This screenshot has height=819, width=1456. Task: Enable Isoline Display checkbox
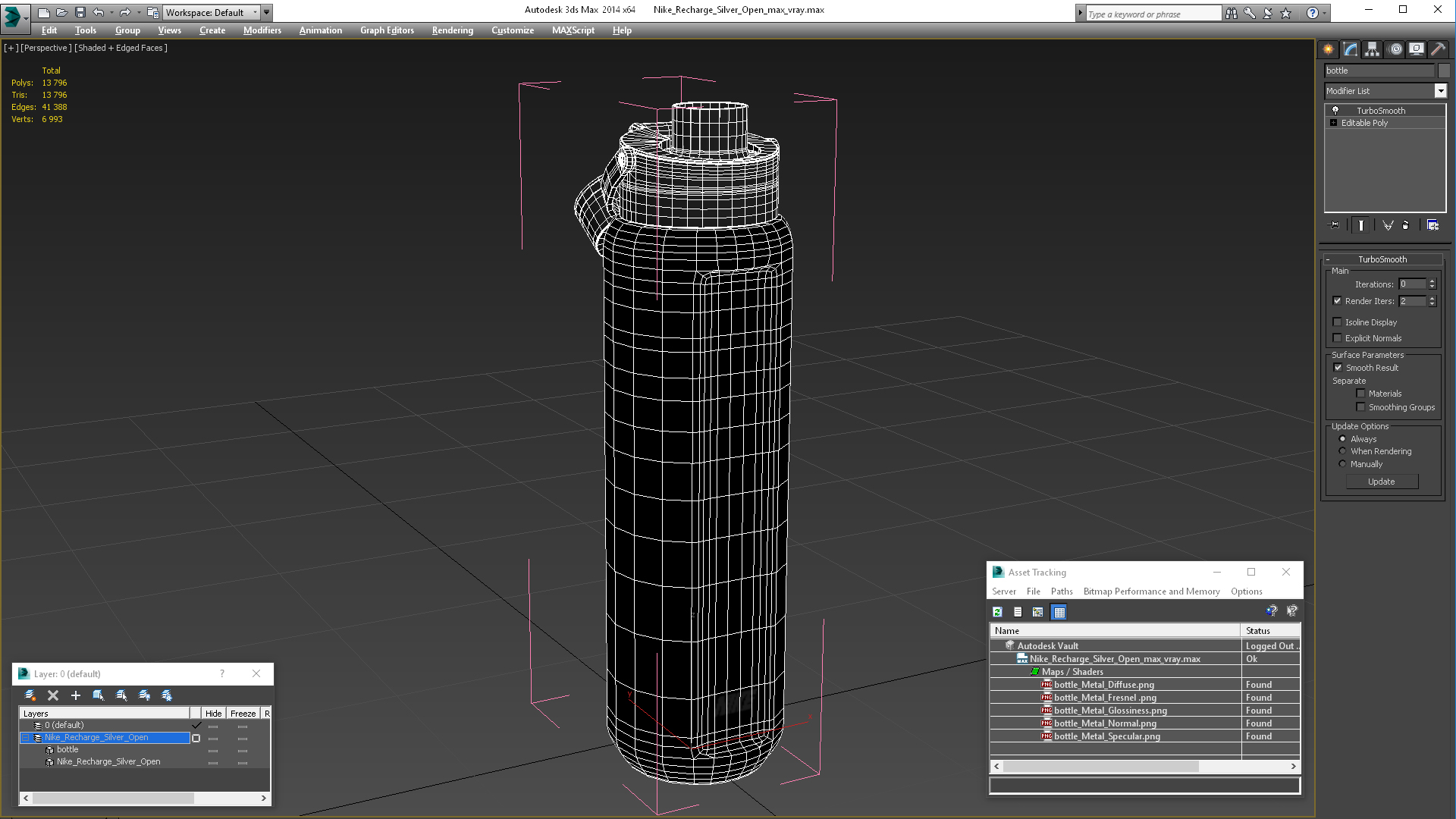click(x=1338, y=322)
